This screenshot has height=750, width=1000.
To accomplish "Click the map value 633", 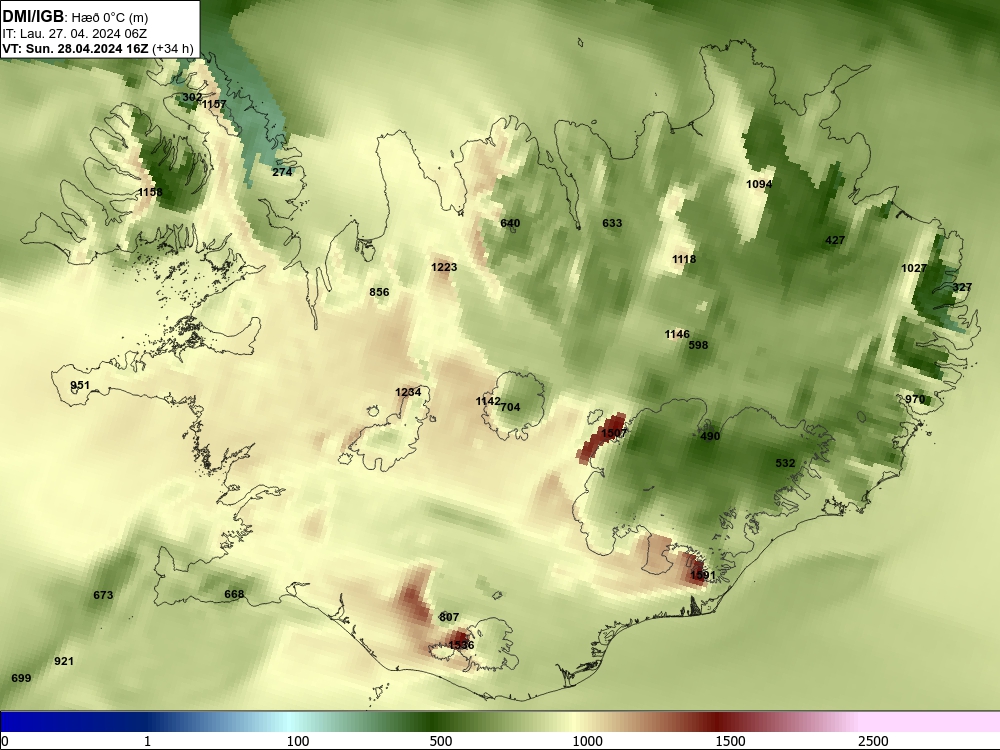I will (612, 223).
